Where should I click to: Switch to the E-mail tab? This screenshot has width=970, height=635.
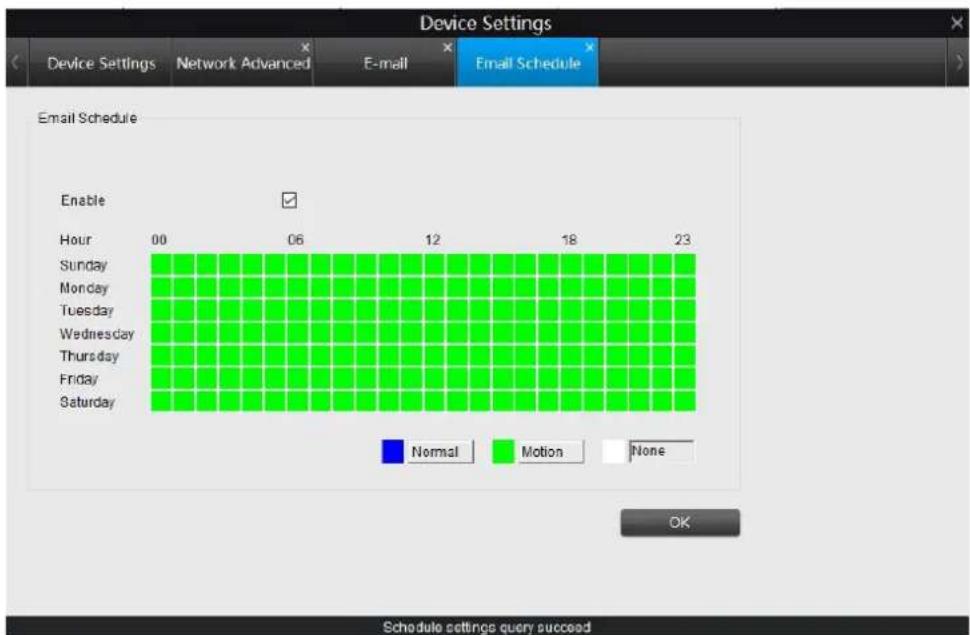pyautogui.click(x=385, y=63)
